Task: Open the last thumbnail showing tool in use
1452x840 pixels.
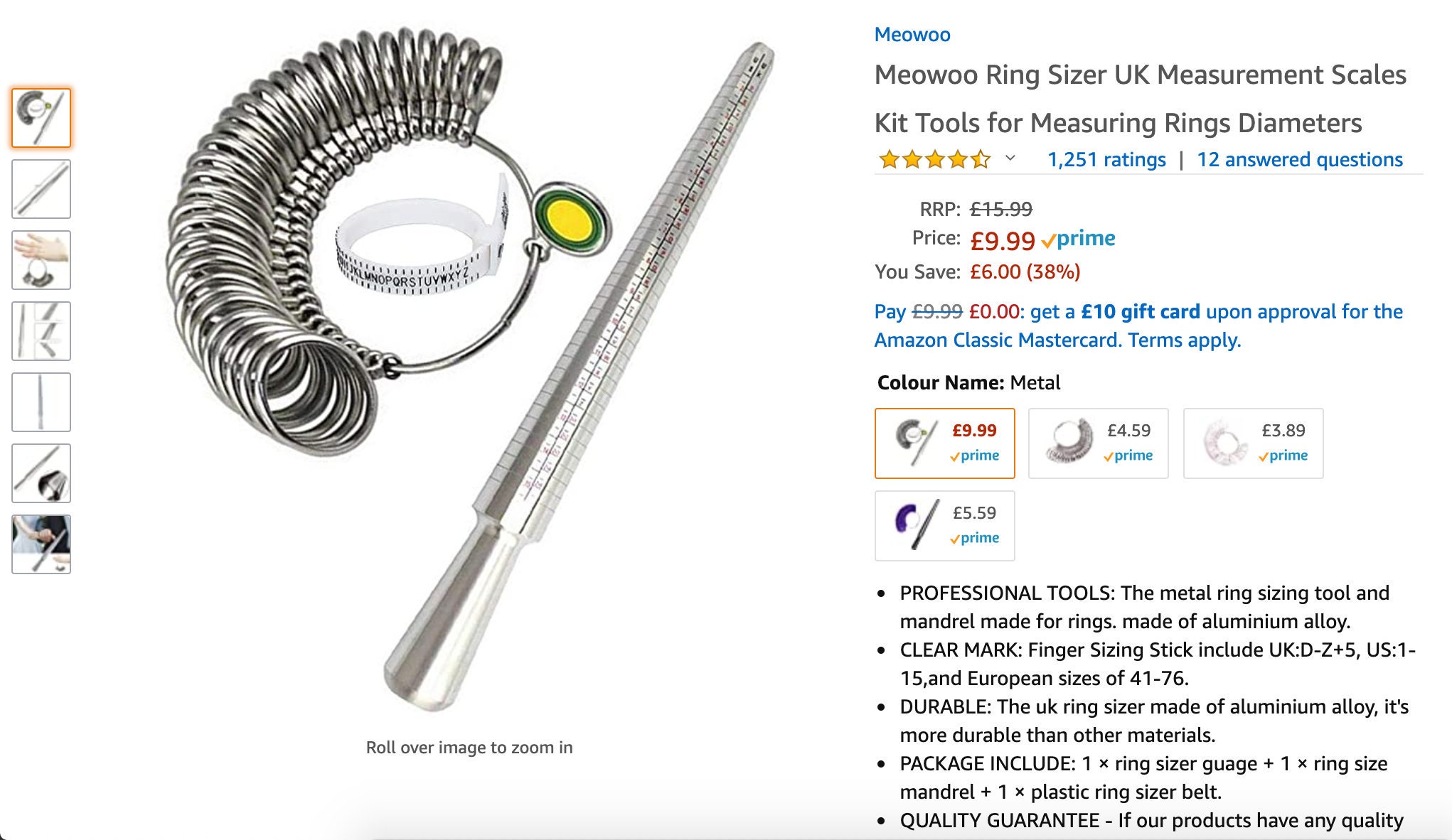Action: point(41,544)
